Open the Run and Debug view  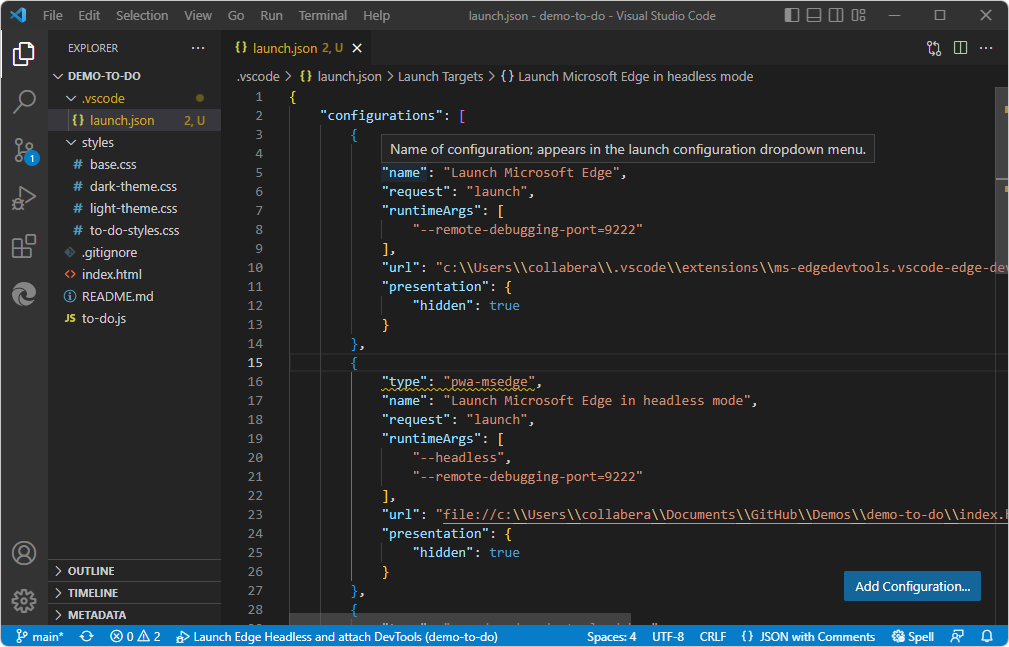(23, 198)
